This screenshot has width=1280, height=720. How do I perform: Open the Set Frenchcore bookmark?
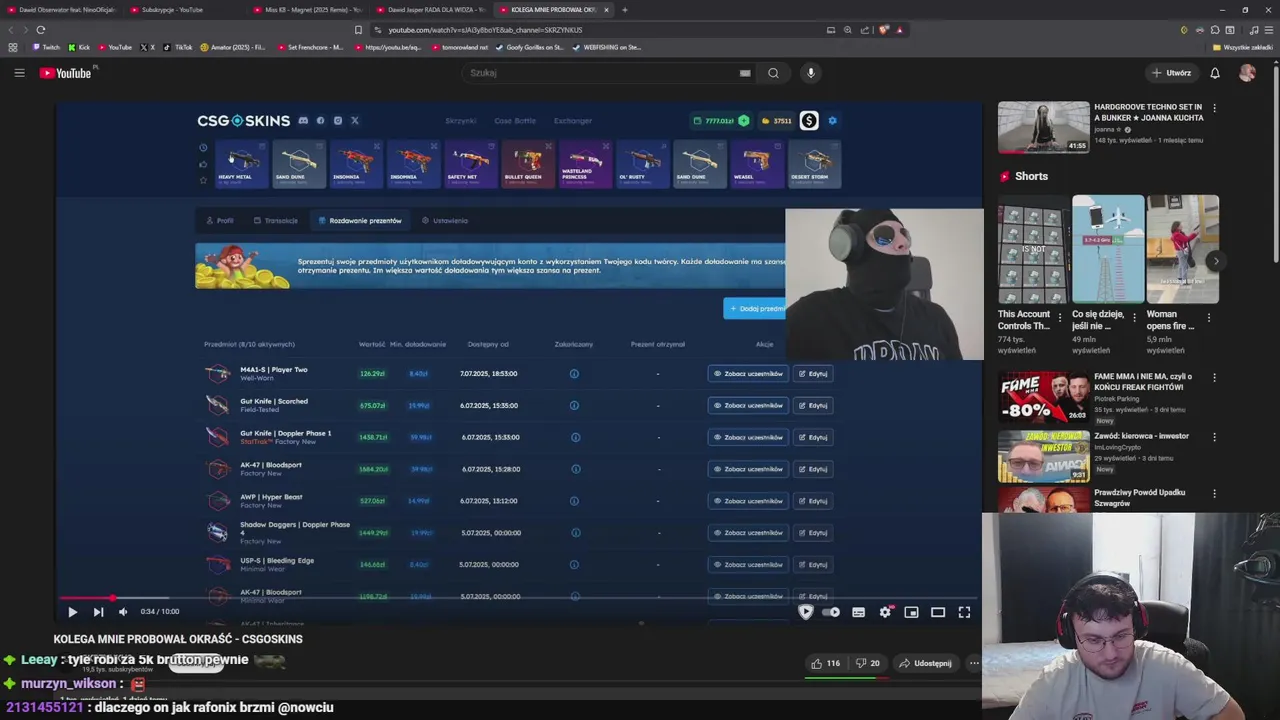click(x=311, y=47)
